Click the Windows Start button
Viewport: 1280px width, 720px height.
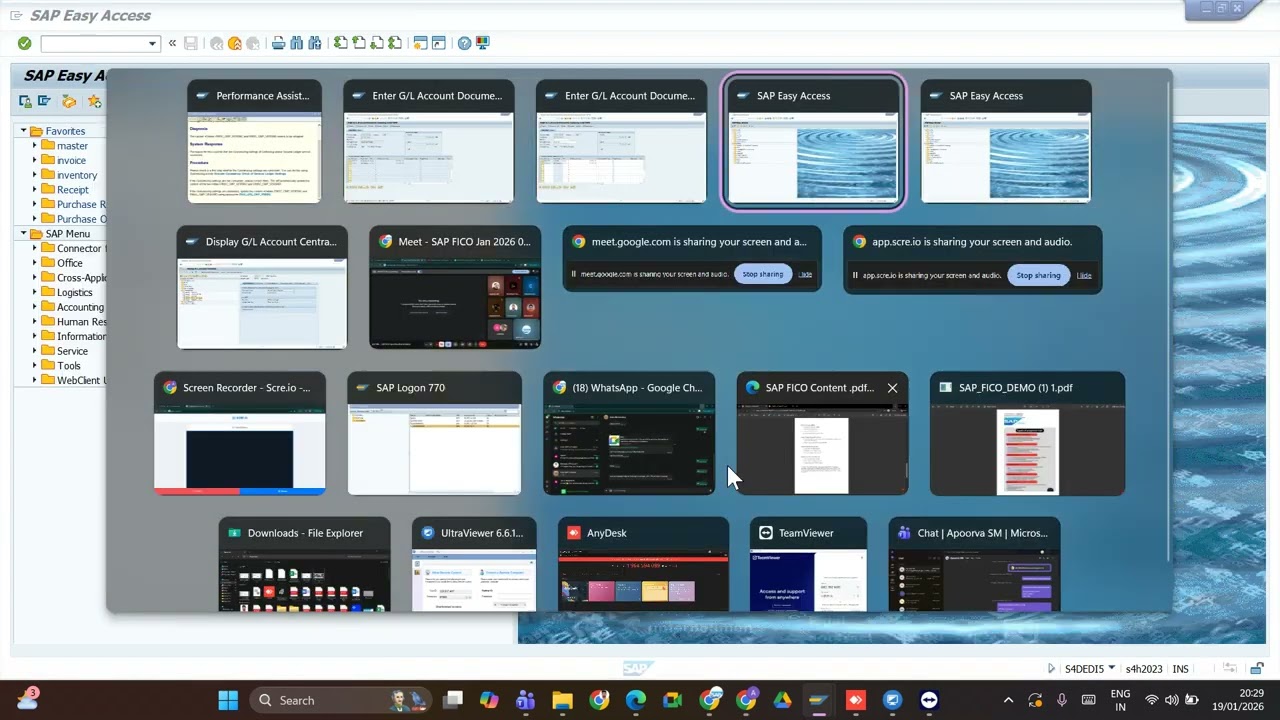[228, 700]
